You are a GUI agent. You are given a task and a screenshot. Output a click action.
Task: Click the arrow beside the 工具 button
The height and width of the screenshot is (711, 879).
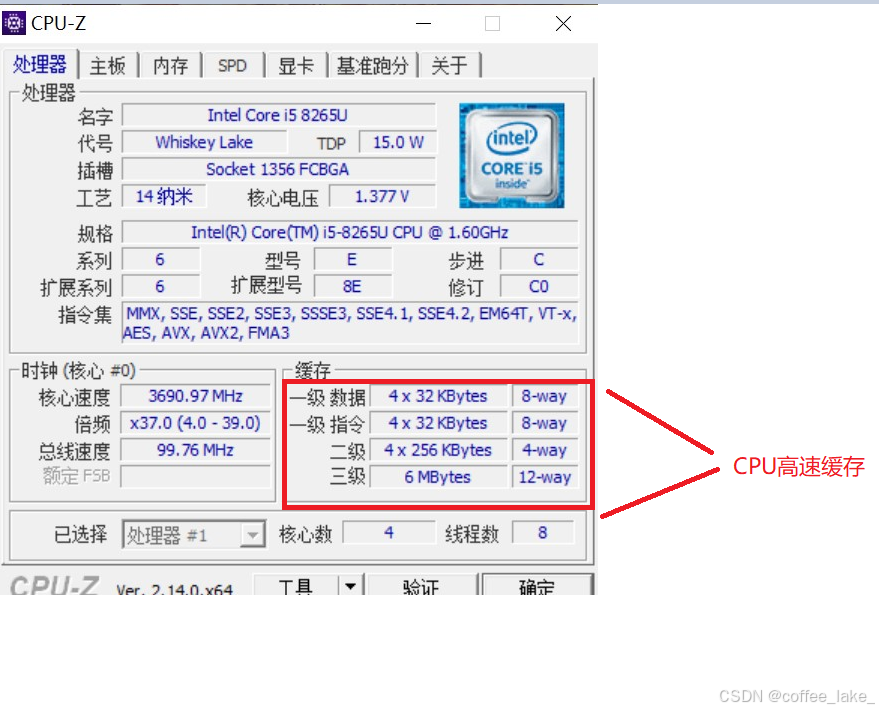(x=351, y=586)
